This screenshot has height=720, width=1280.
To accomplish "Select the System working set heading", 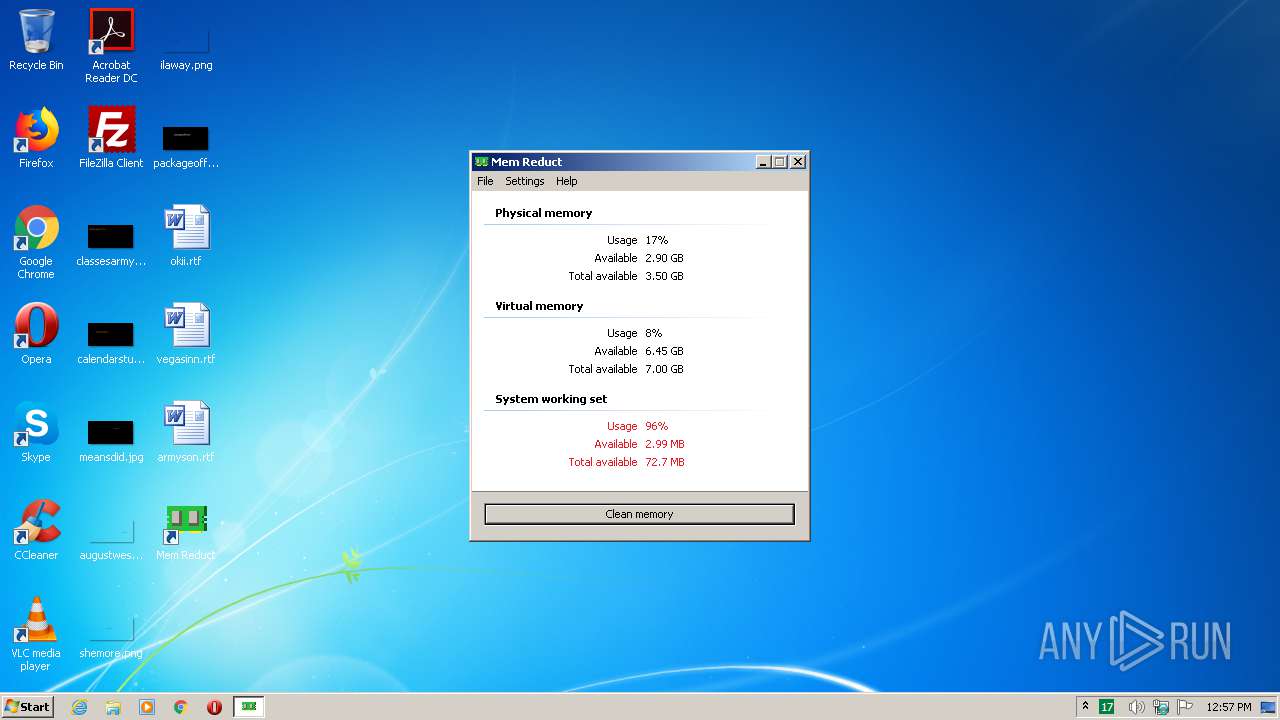I will [x=551, y=399].
